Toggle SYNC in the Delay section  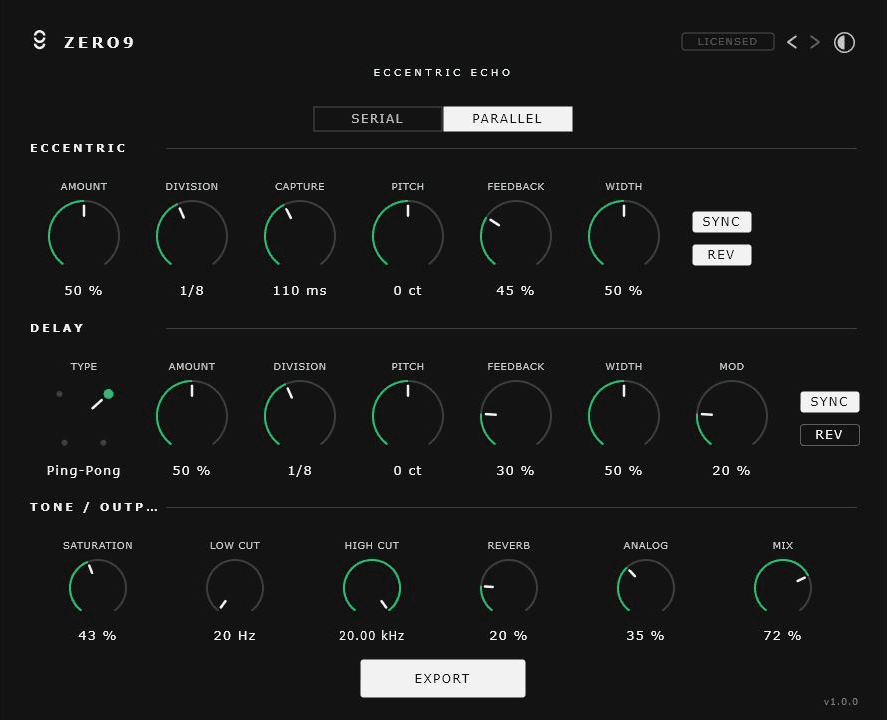tap(830, 402)
